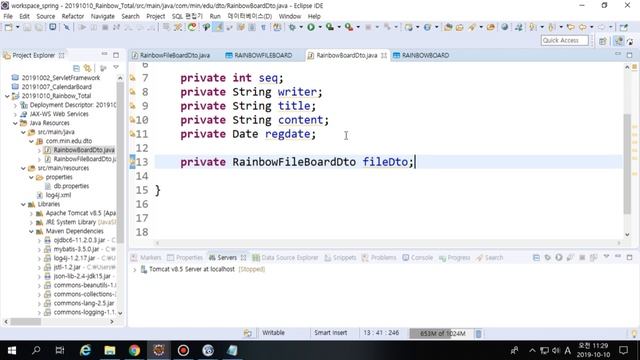Click the editor vertical scrollbar
This screenshot has height=360, width=640.
[x=627, y=163]
